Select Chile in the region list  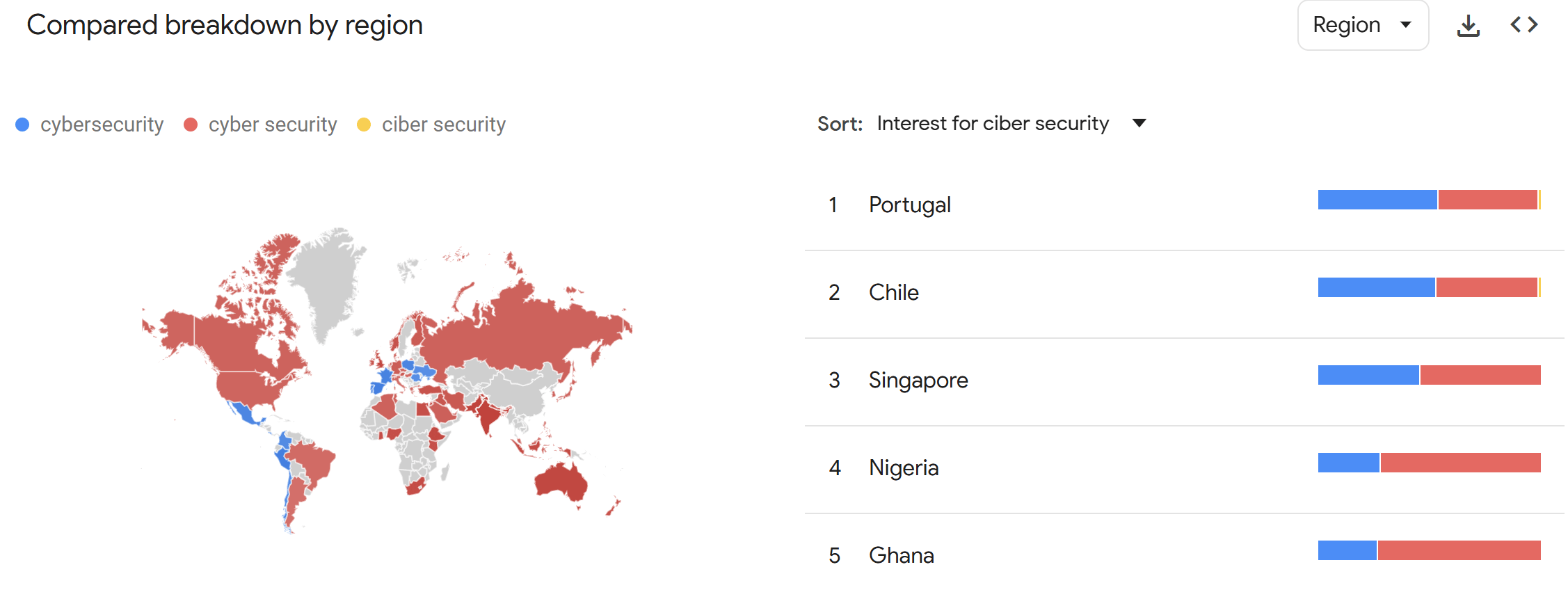click(893, 292)
